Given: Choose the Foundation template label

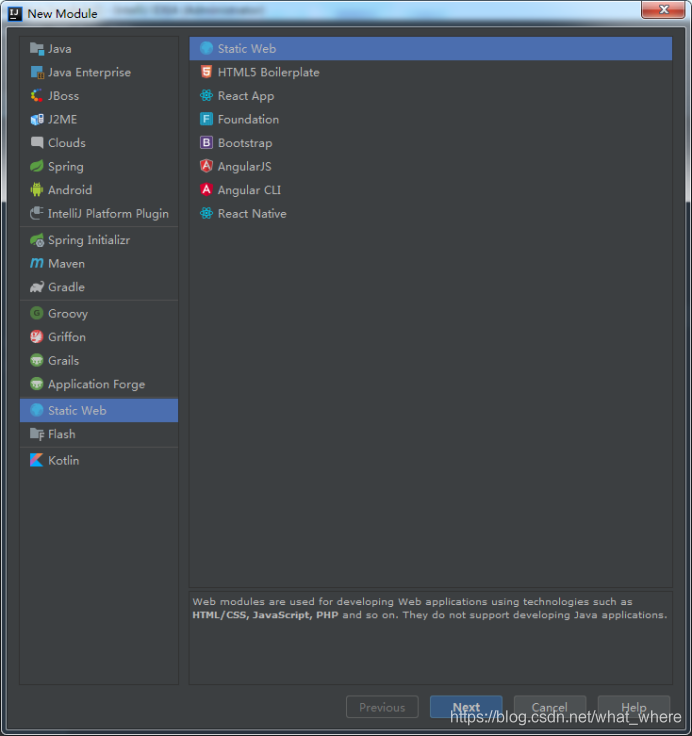Looking at the screenshot, I should click(x=248, y=119).
